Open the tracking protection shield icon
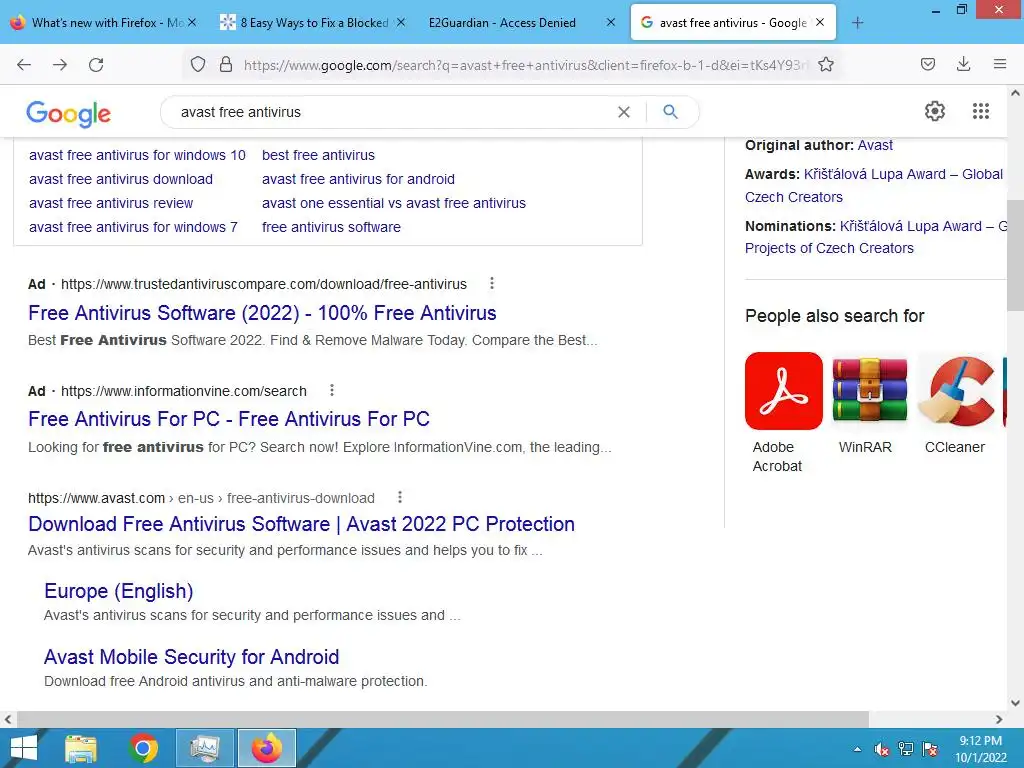The height and width of the screenshot is (768, 1024). [198, 64]
